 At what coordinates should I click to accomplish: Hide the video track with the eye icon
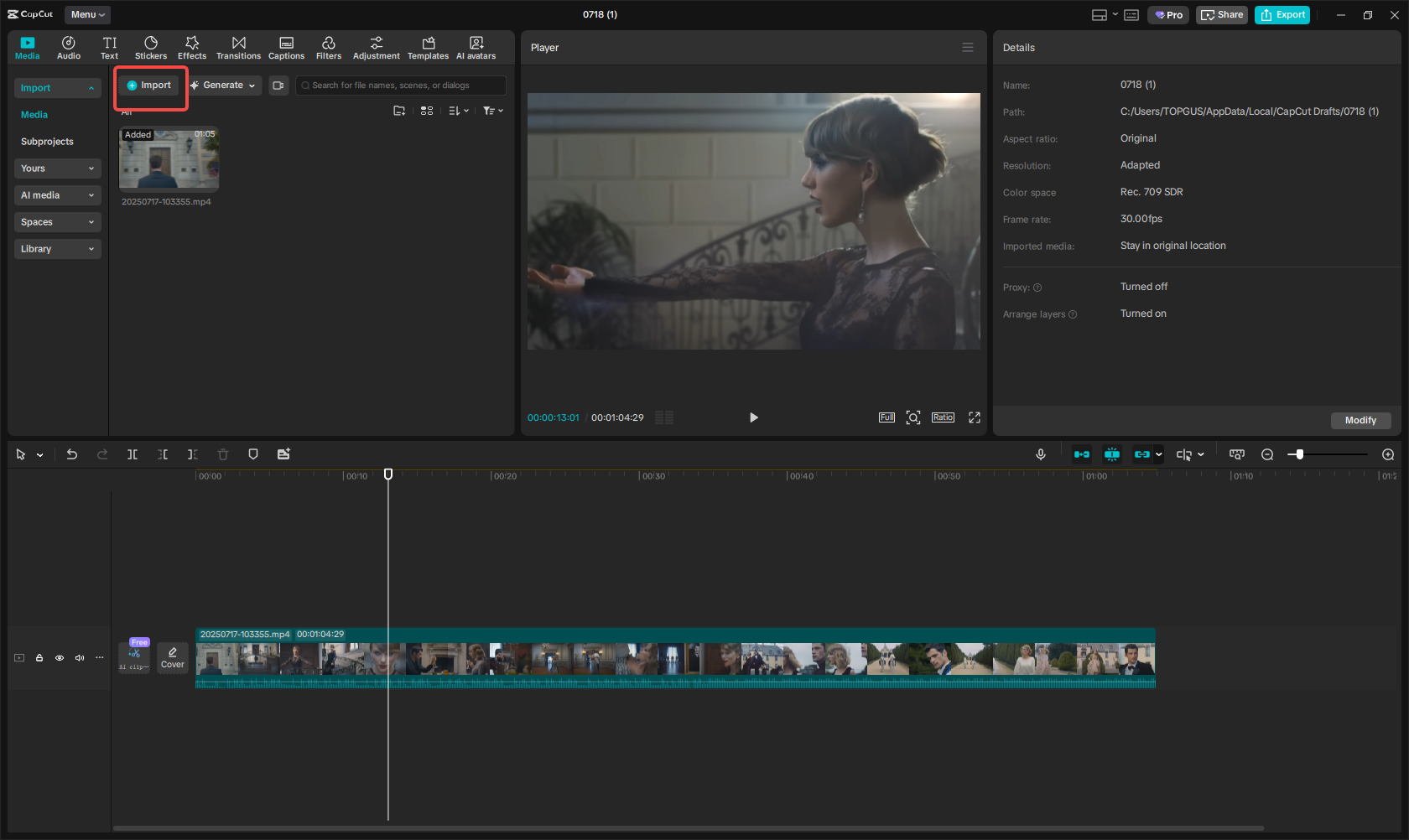[59, 657]
